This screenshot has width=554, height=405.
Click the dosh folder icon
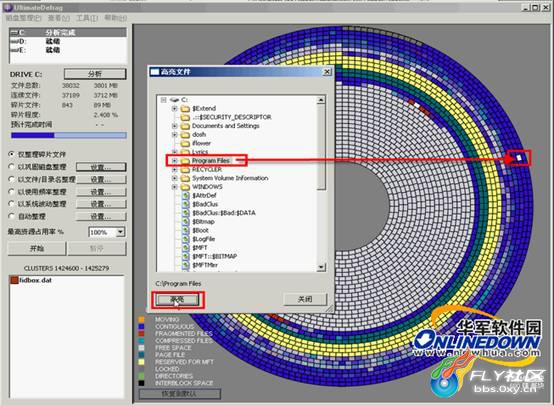(185, 135)
